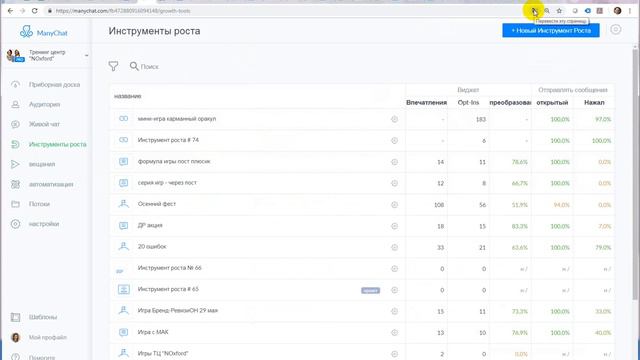Open Приборная доска in sidebar
640x360 pixels.
tap(54, 84)
